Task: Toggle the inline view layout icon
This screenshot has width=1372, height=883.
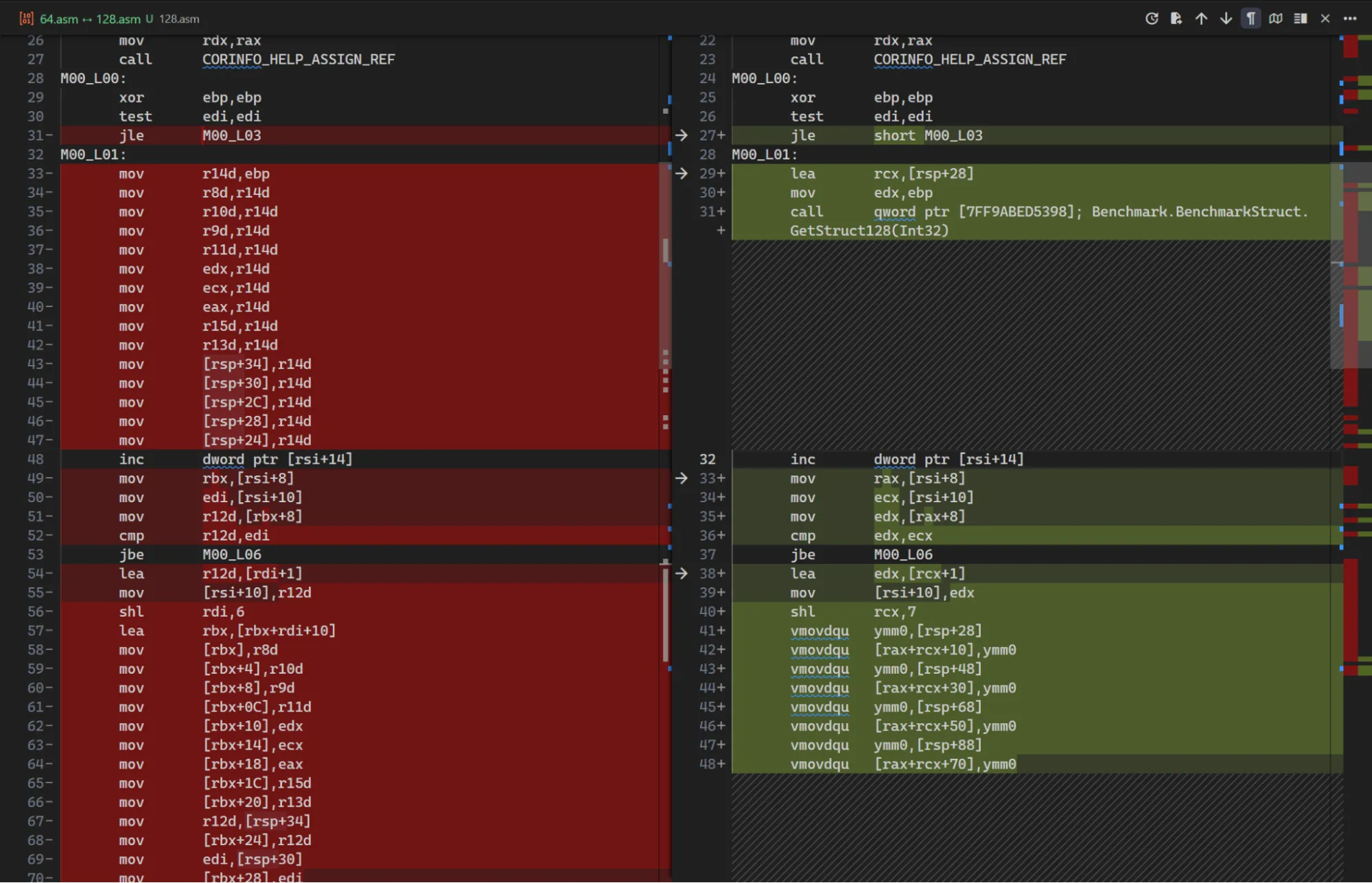Action: tap(1300, 19)
